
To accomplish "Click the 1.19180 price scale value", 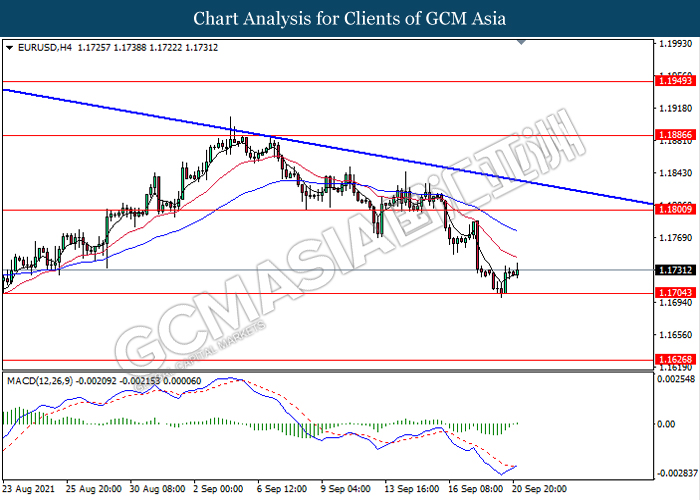I will (x=676, y=108).
